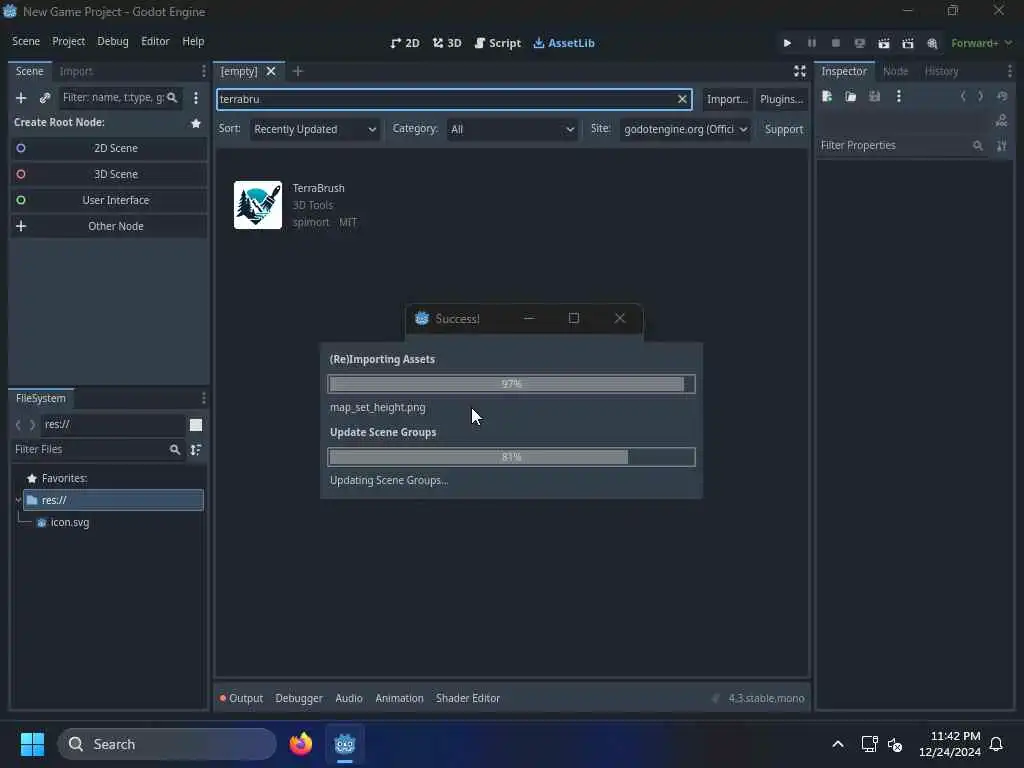
Task: Open the Scene menu
Action: (x=26, y=41)
